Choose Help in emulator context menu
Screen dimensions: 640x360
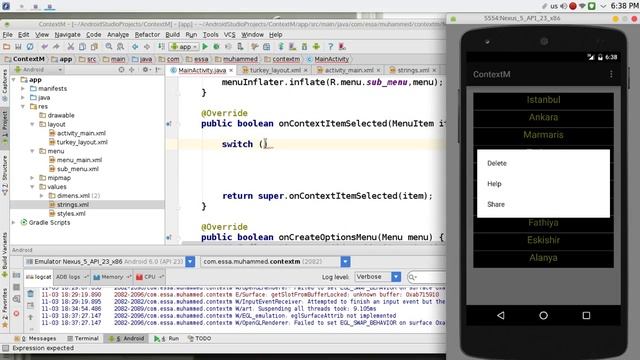point(543,184)
